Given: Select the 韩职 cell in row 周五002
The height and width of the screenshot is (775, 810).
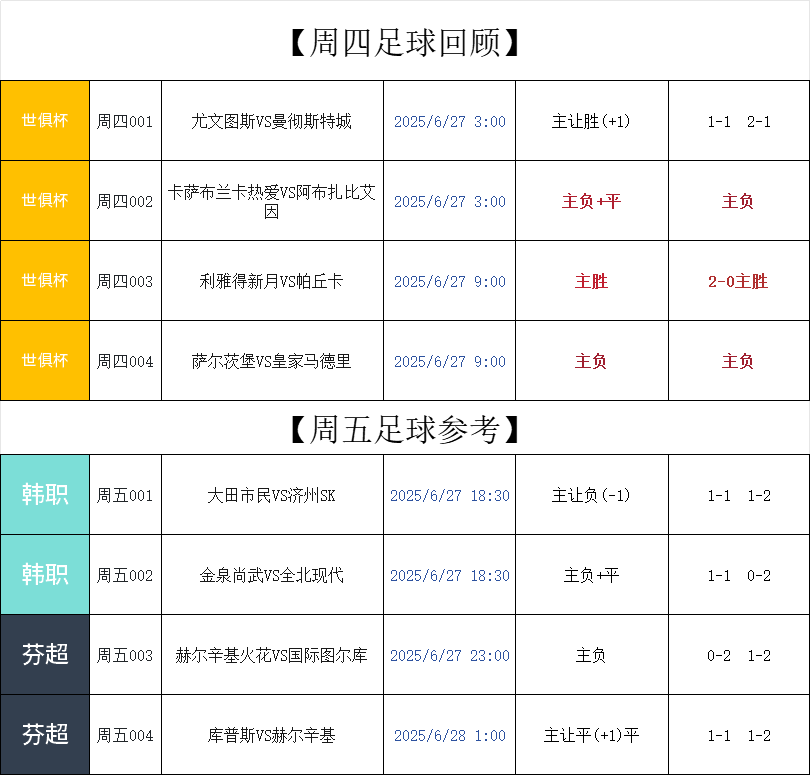Looking at the screenshot, I should coord(45,575).
